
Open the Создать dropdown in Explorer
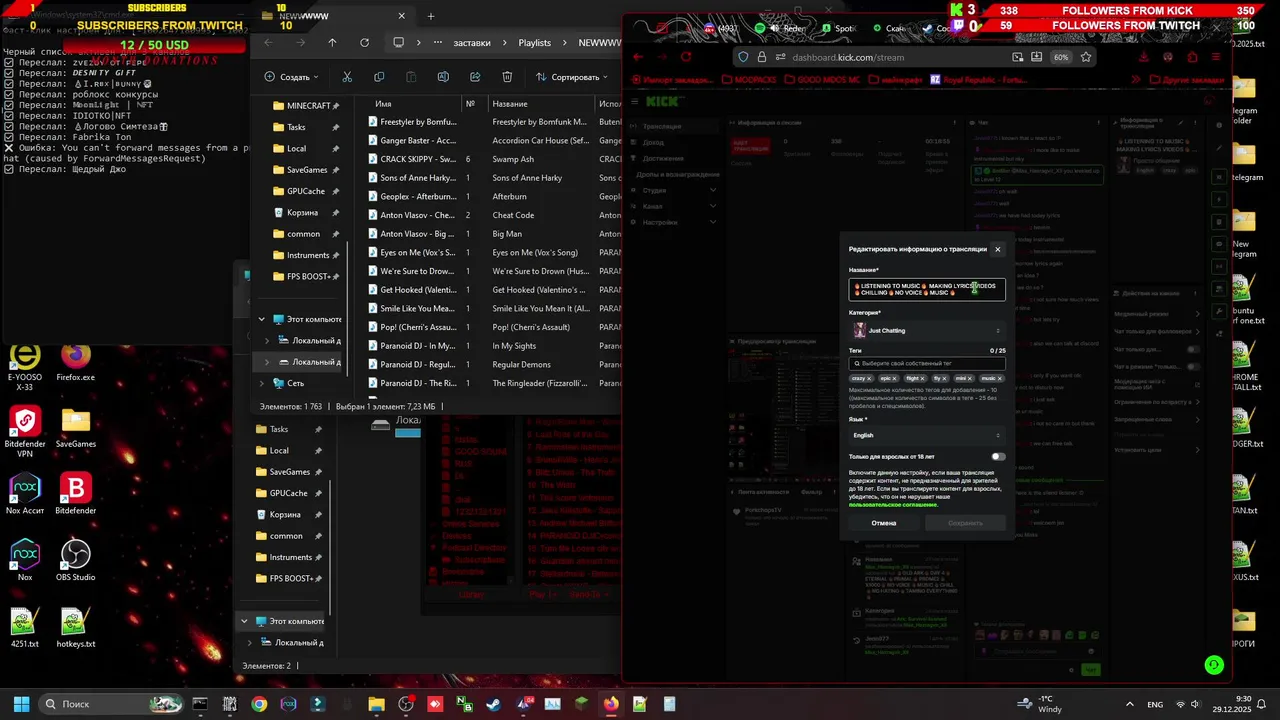(x=291, y=77)
